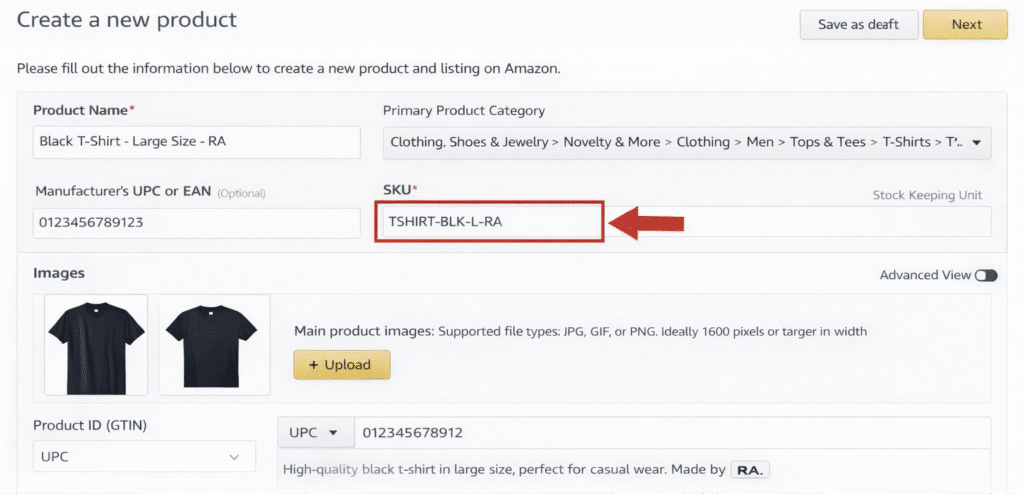Click the Product Name input field
The image size is (1024, 494).
pos(196,142)
